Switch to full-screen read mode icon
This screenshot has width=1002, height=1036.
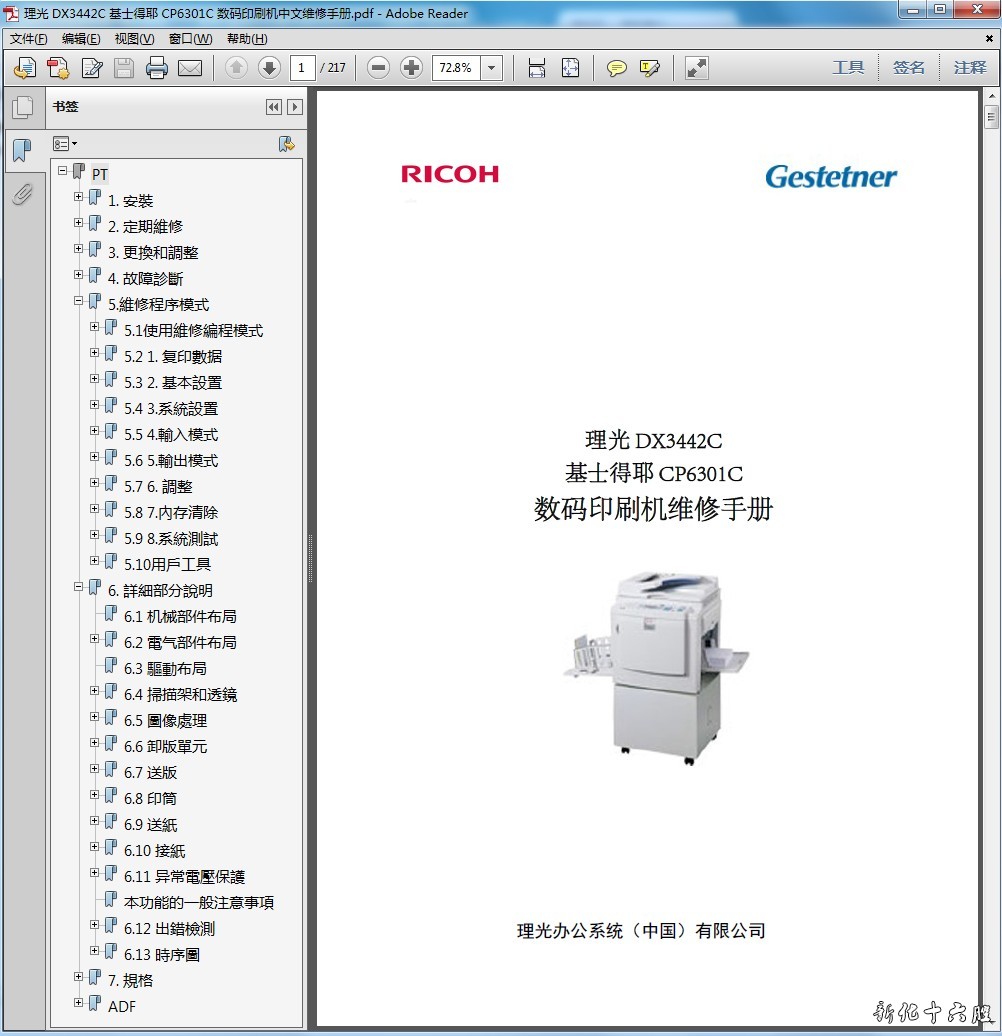[x=697, y=68]
